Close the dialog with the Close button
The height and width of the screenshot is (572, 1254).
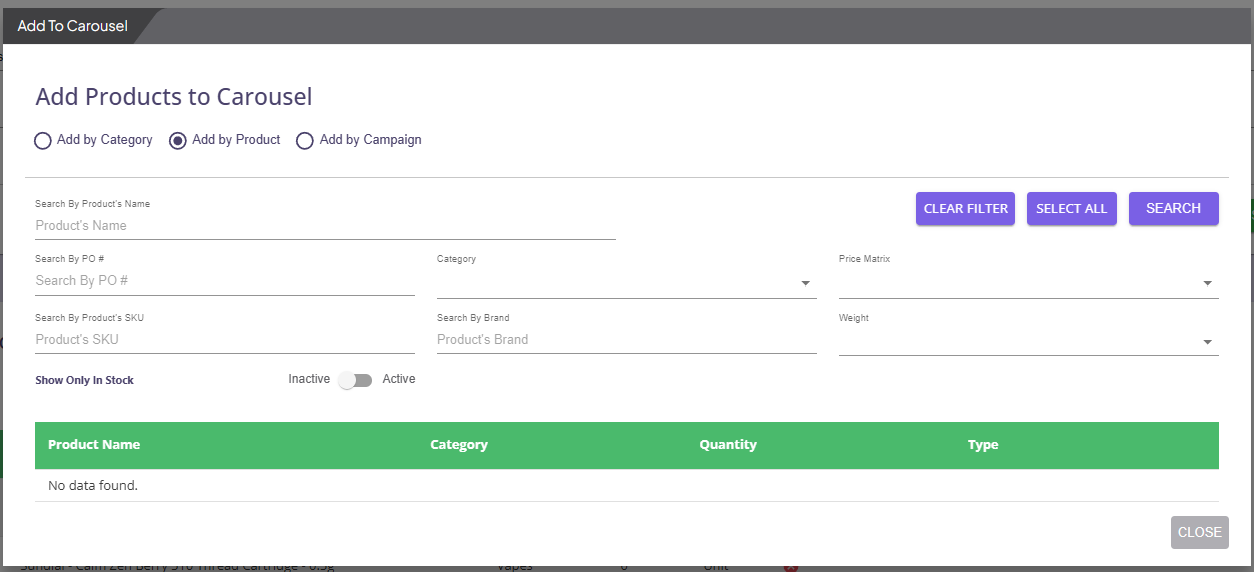point(1199,532)
